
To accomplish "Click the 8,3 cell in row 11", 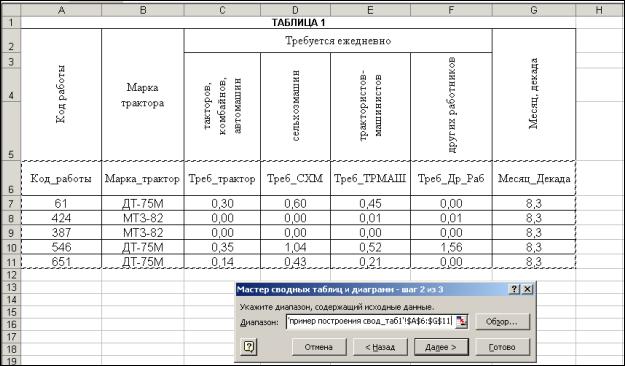I will coord(534,262).
